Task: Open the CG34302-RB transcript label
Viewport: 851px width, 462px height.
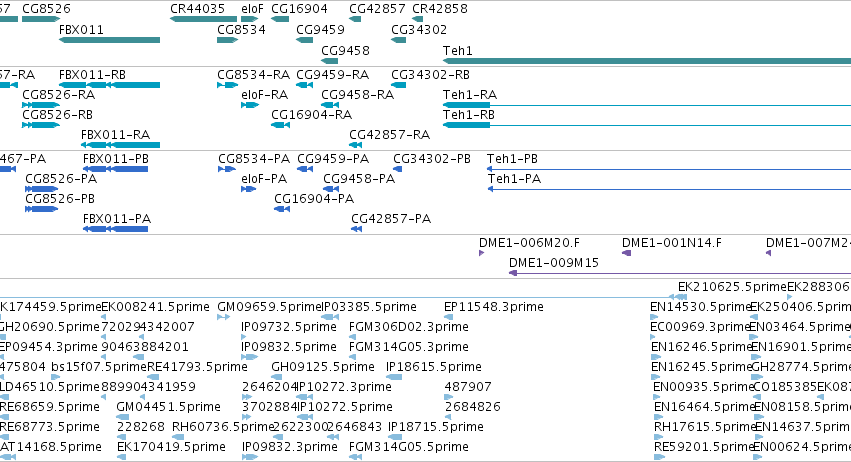Action: pos(430,75)
